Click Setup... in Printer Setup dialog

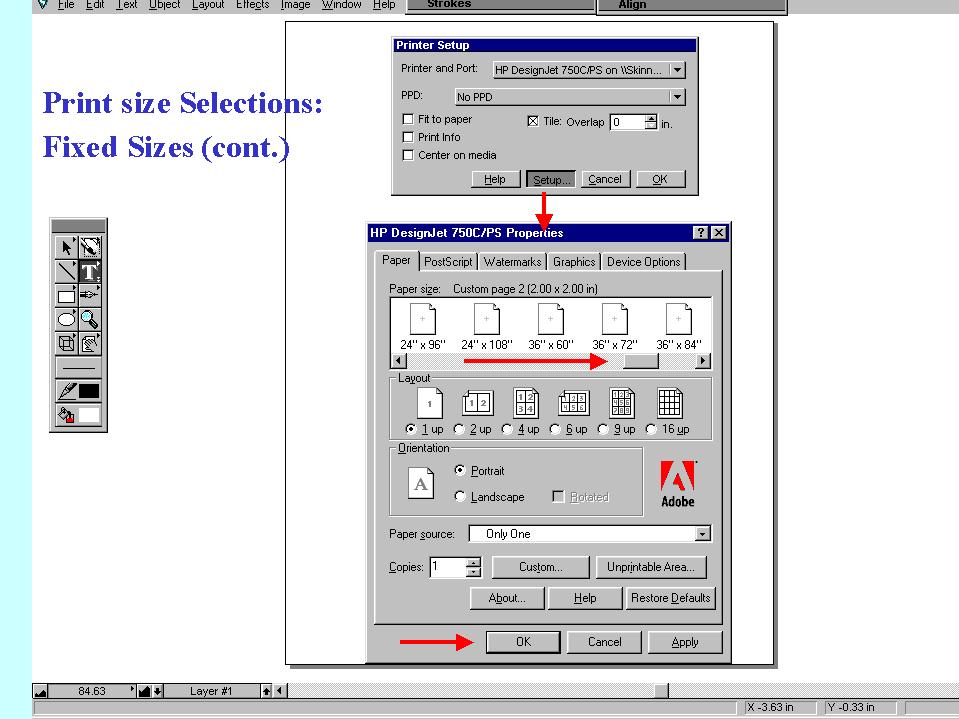[x=551, y=179]
